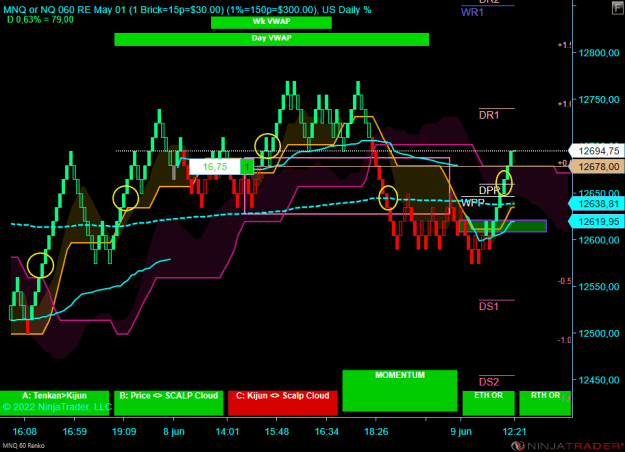625x452 pixels.
Task: Click the B: Price <> SCALP Cloud box
Action: [169, 403]
